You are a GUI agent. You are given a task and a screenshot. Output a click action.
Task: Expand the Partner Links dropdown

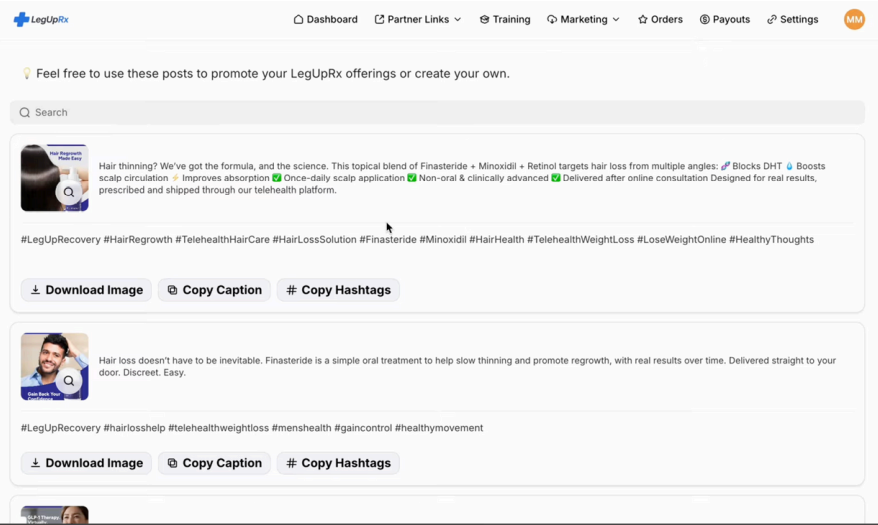coord(418,19)
